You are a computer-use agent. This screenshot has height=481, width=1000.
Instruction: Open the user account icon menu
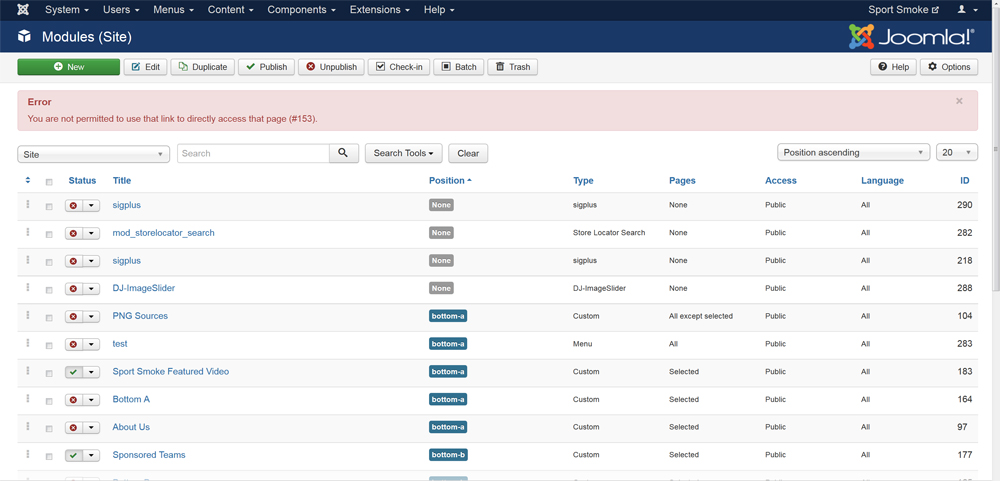point(967,10)
